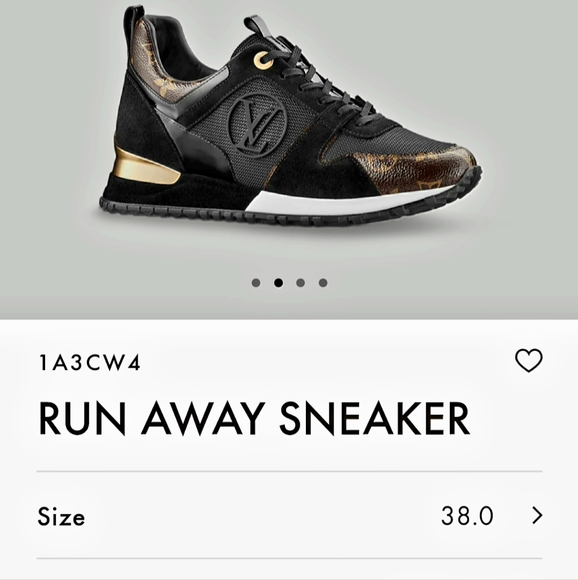This screenshot has width=578, height=580.
Task: Open size options via the chevron arrow
Action: (537, 516)
